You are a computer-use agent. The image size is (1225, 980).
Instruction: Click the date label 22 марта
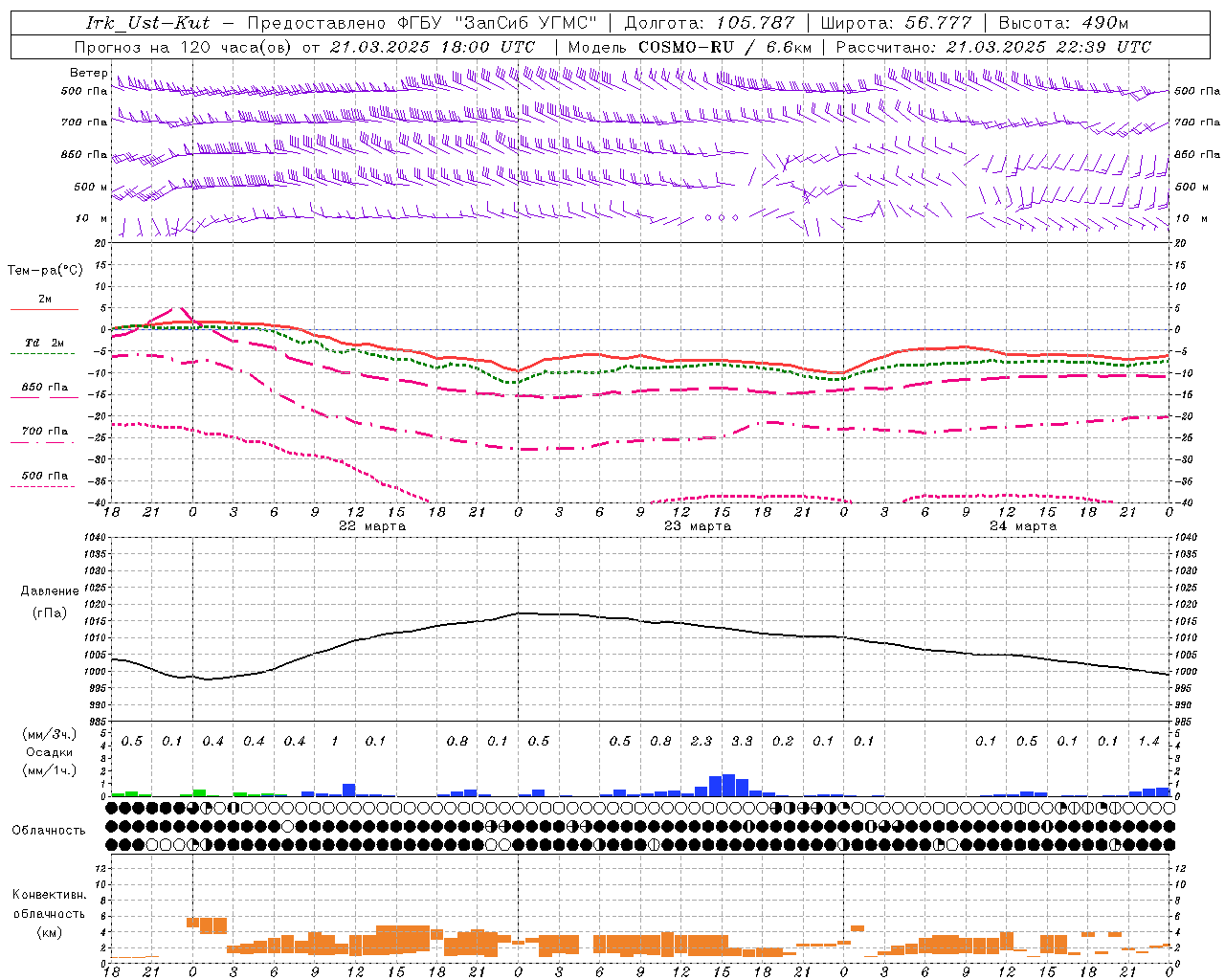(372, 526)
